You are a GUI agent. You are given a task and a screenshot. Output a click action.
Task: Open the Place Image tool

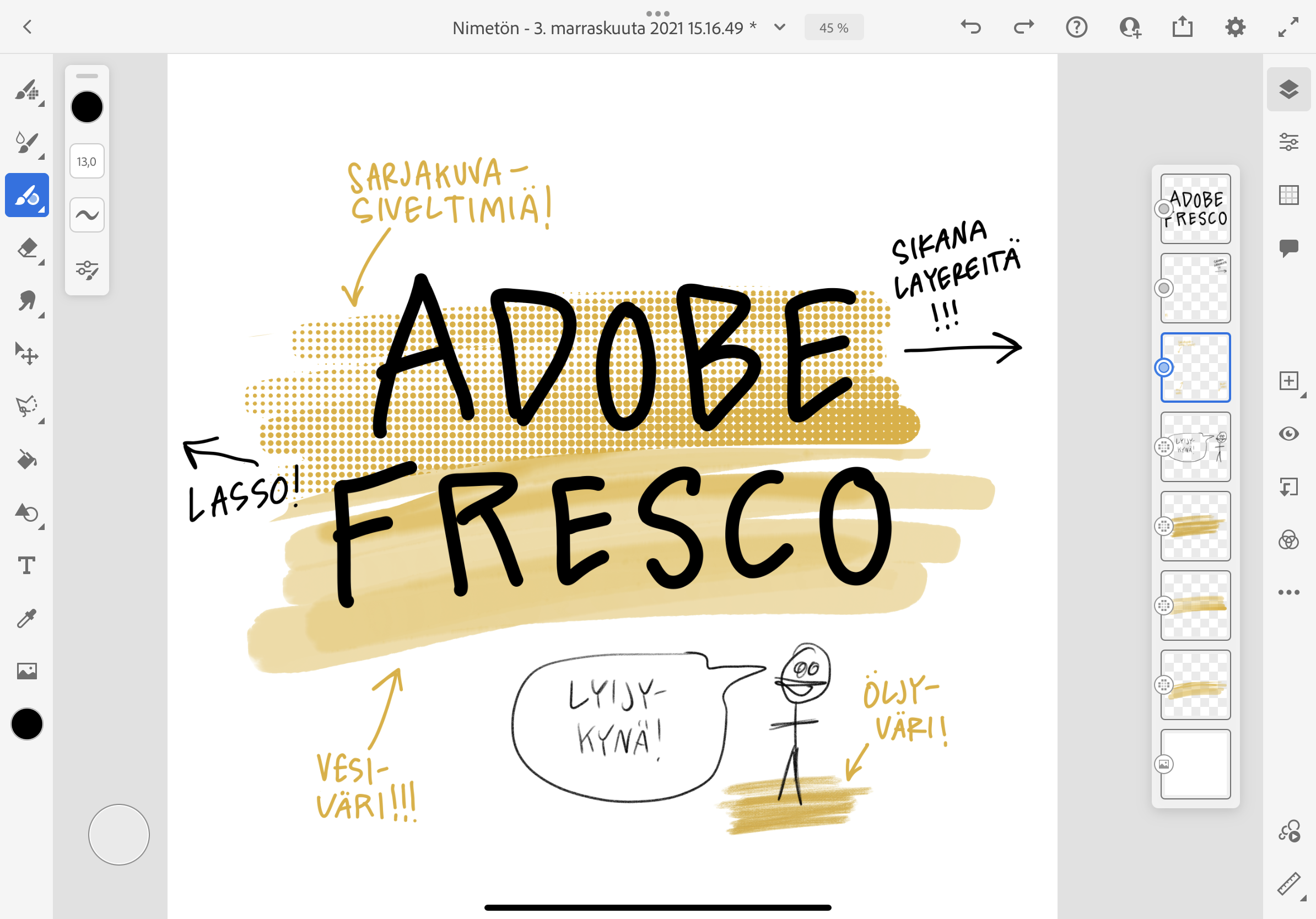(27, 671)
